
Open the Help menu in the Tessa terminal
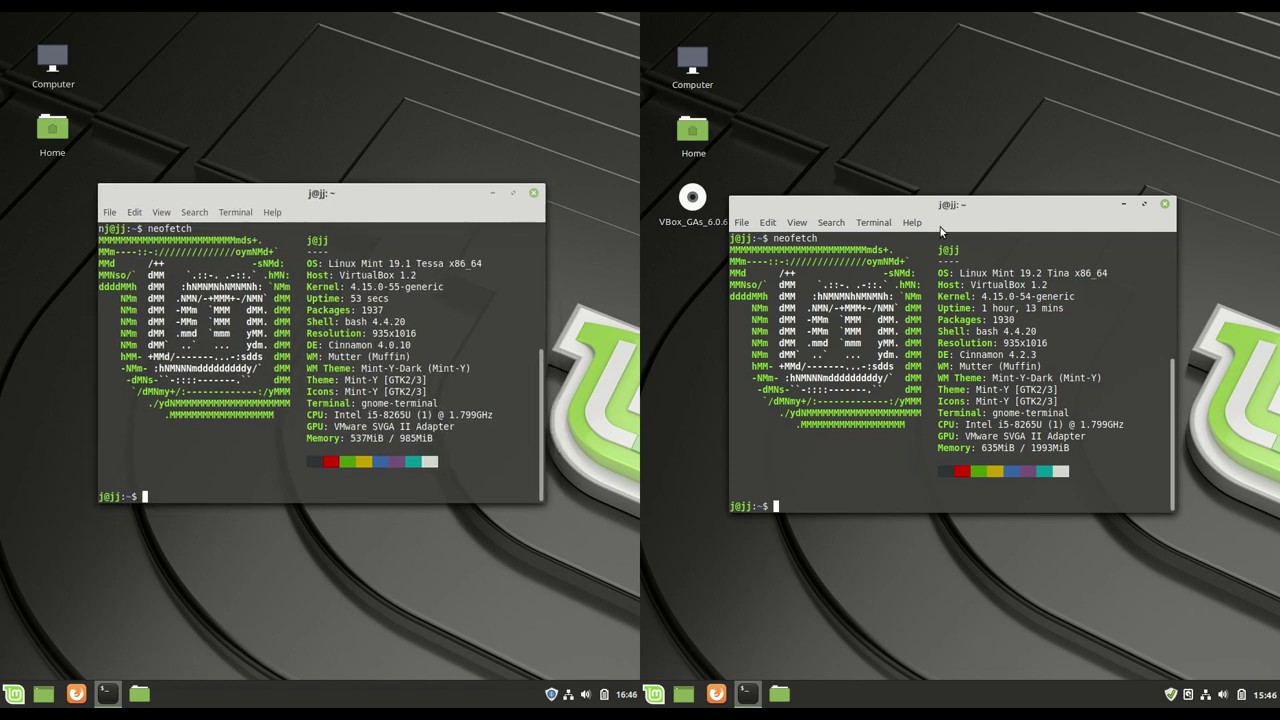(272, 212)
